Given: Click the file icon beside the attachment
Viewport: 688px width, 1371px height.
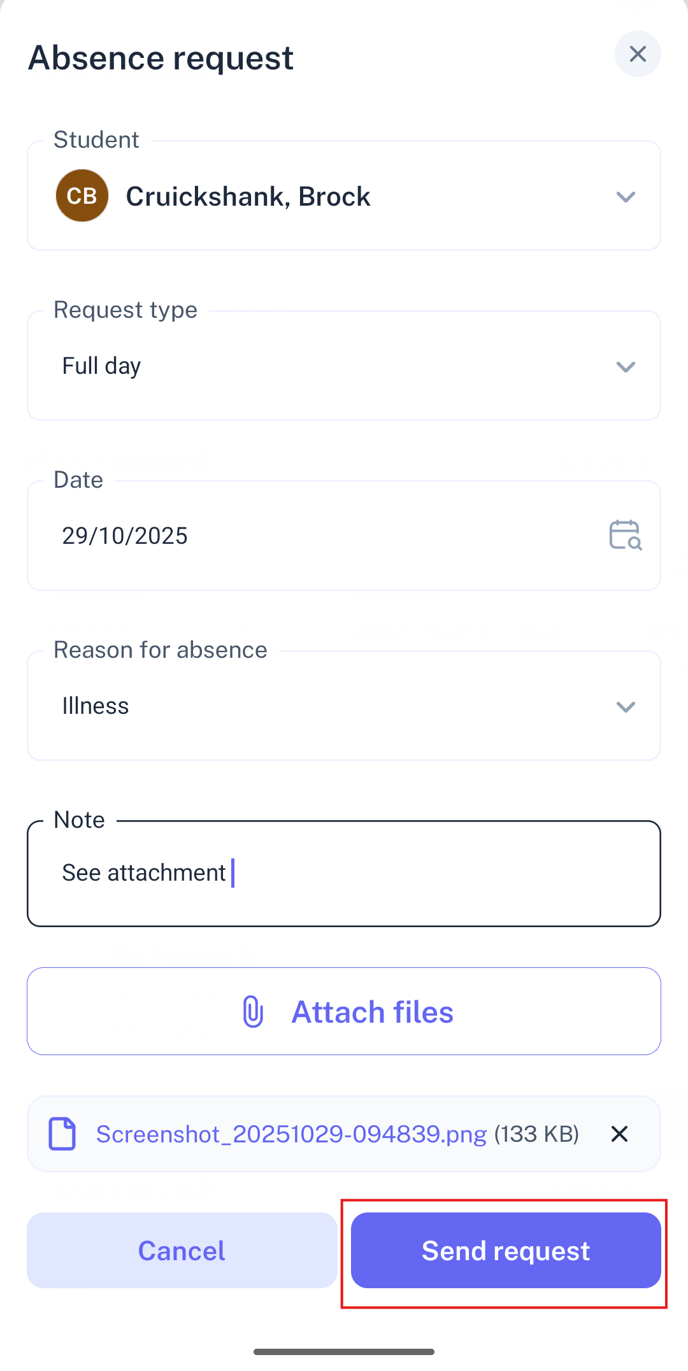Looking at the screenshot, I should [x=61, y=1133].
